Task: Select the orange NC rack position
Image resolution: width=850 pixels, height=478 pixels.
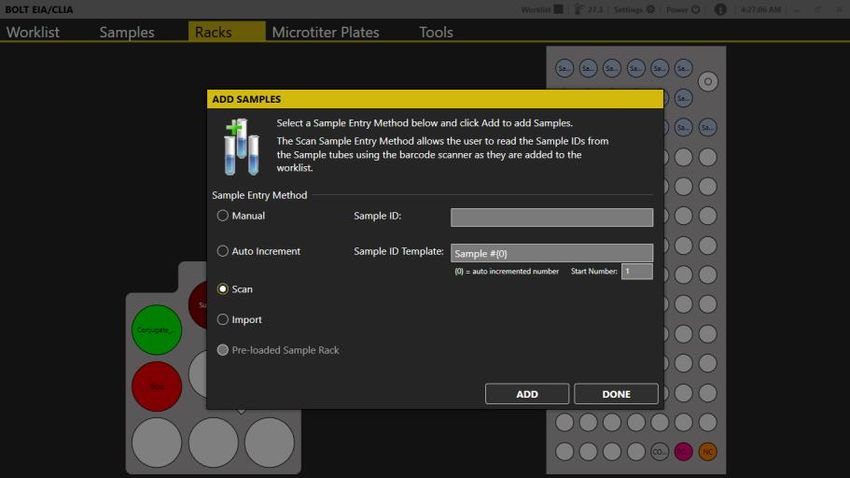Action: [x=708, y=451]
